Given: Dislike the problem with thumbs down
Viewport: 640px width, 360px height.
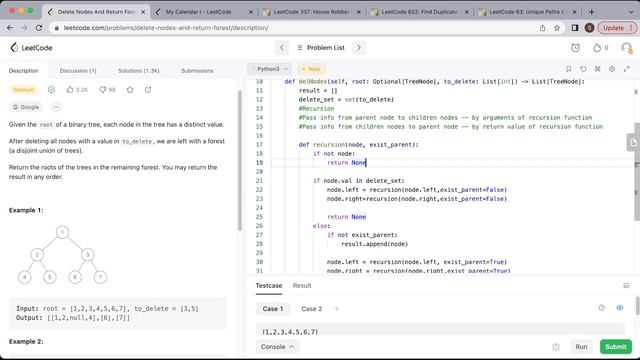Looking at the screenshot, I should click(107, 90).
